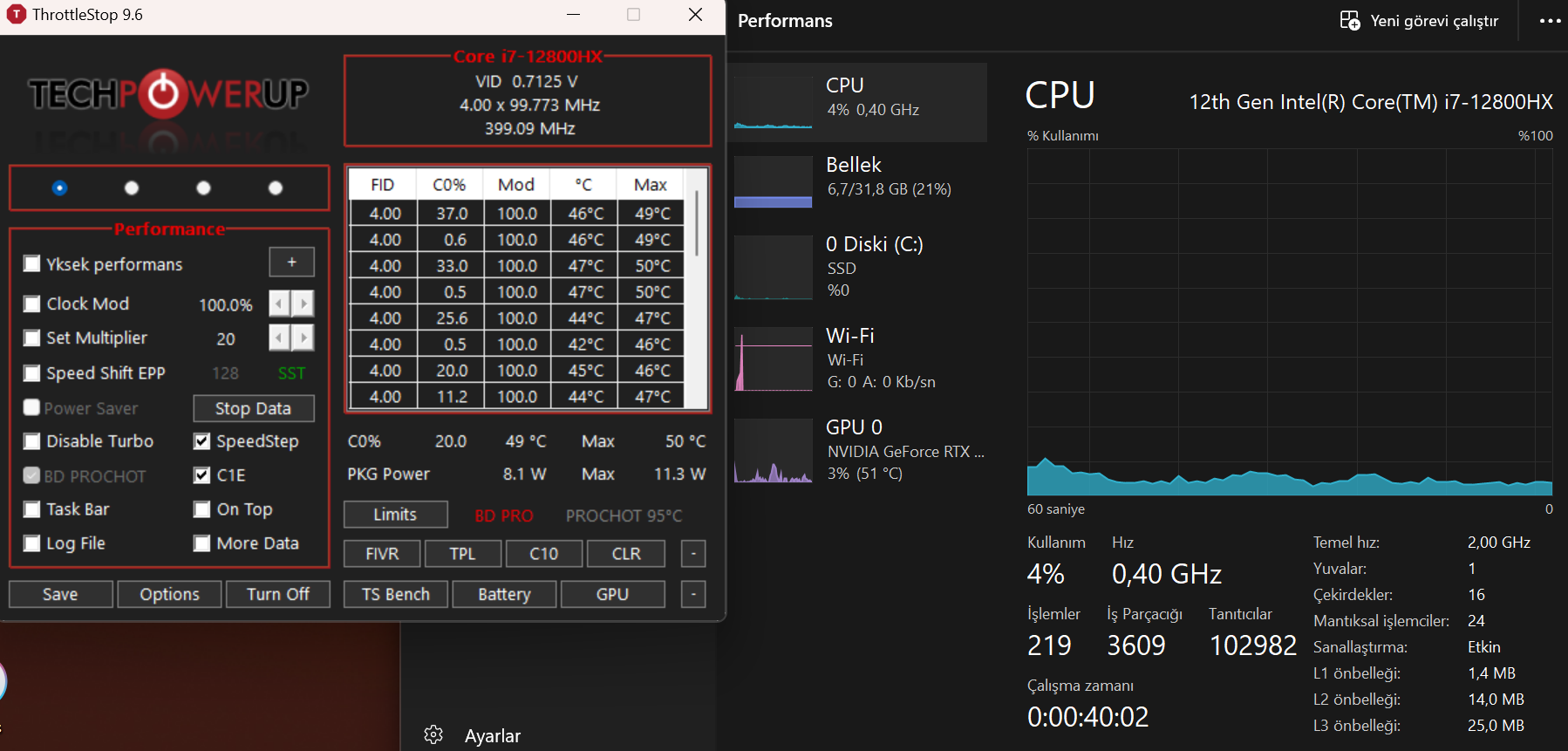Screen dimensions: 1568x751
Task: Enable the Log File checkbox
Action: (32, 543)
